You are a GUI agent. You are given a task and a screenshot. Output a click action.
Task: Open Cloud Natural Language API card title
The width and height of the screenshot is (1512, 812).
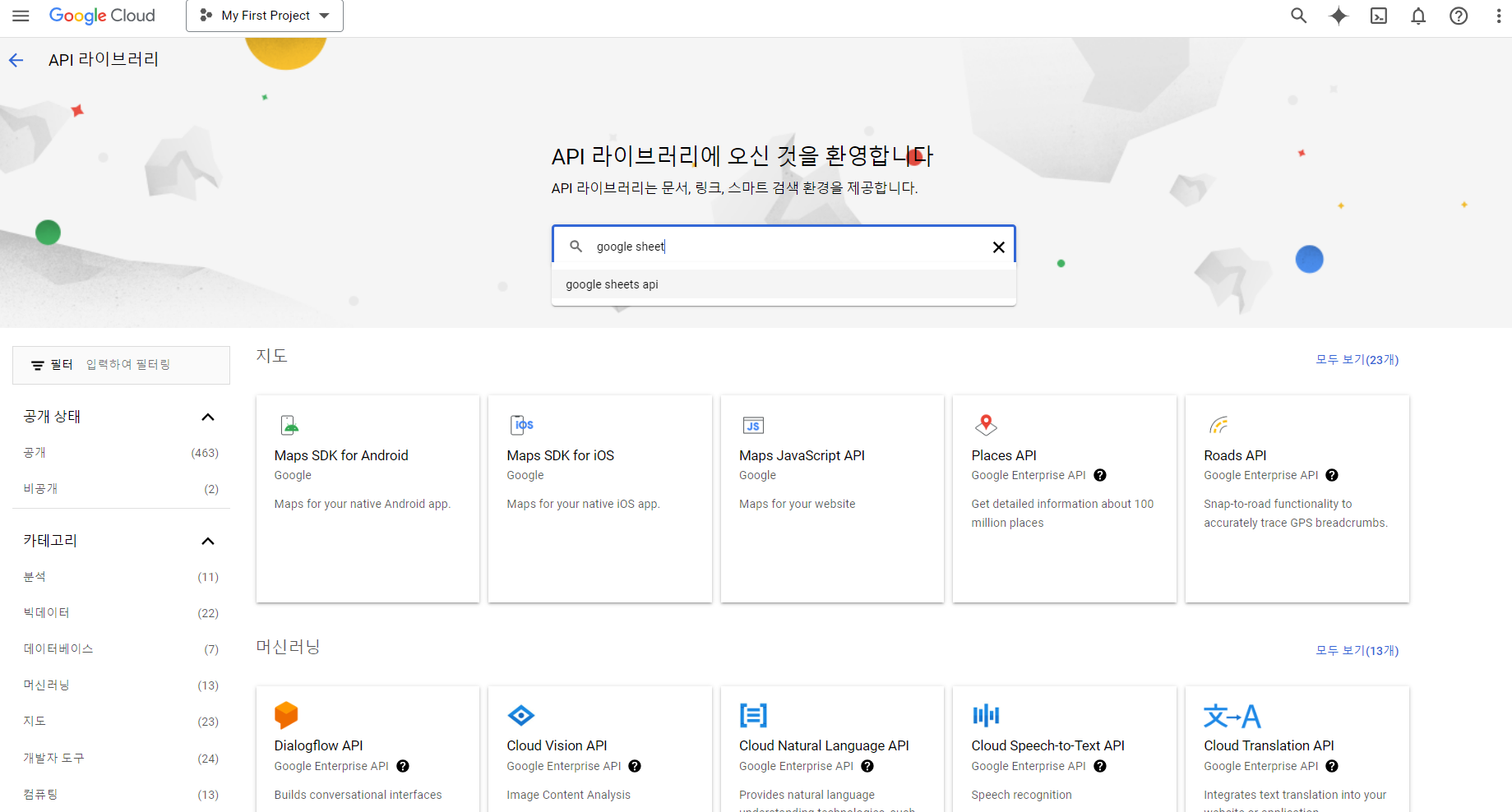(x=824, y=745)
